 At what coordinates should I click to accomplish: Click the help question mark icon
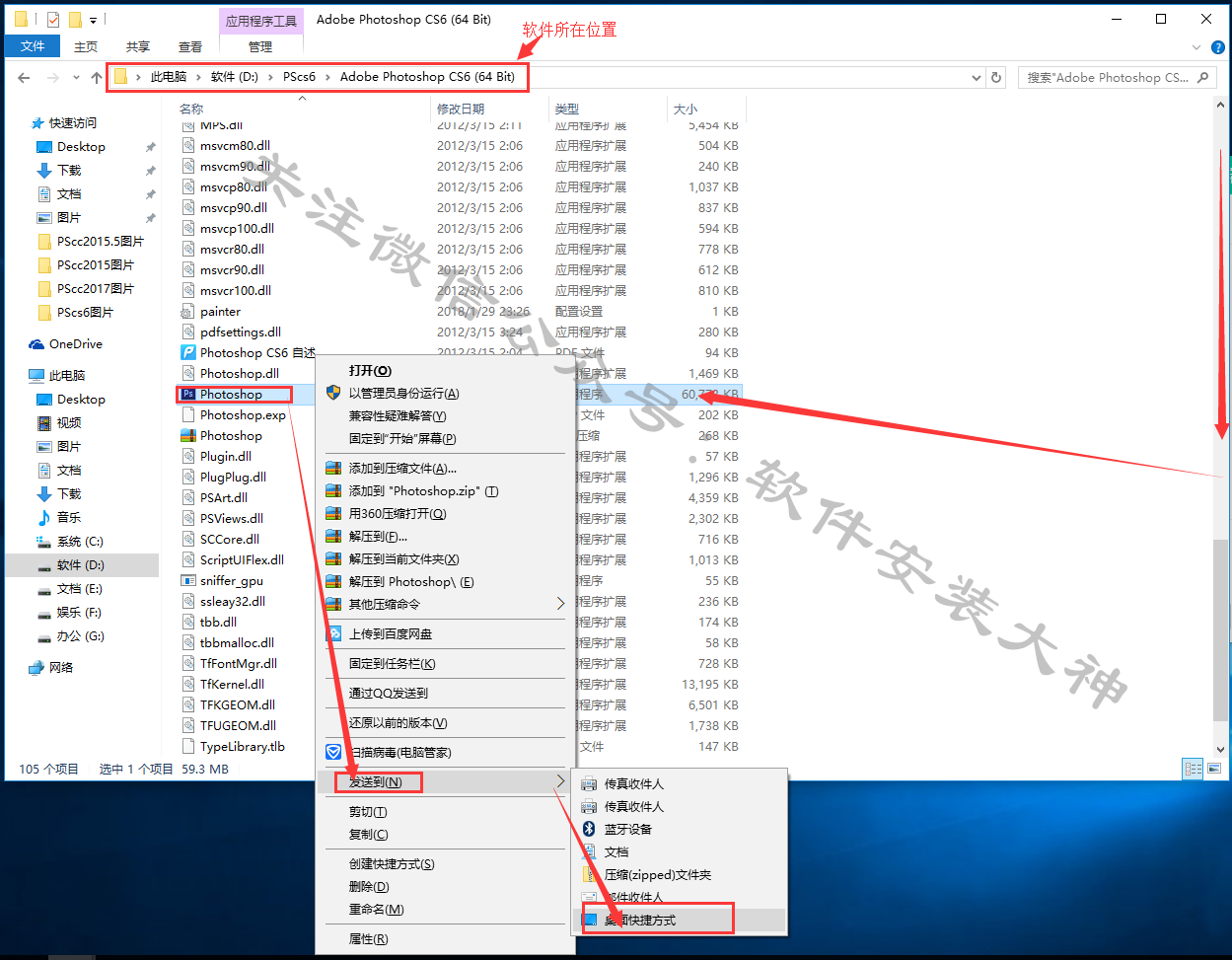(1217, 46)
